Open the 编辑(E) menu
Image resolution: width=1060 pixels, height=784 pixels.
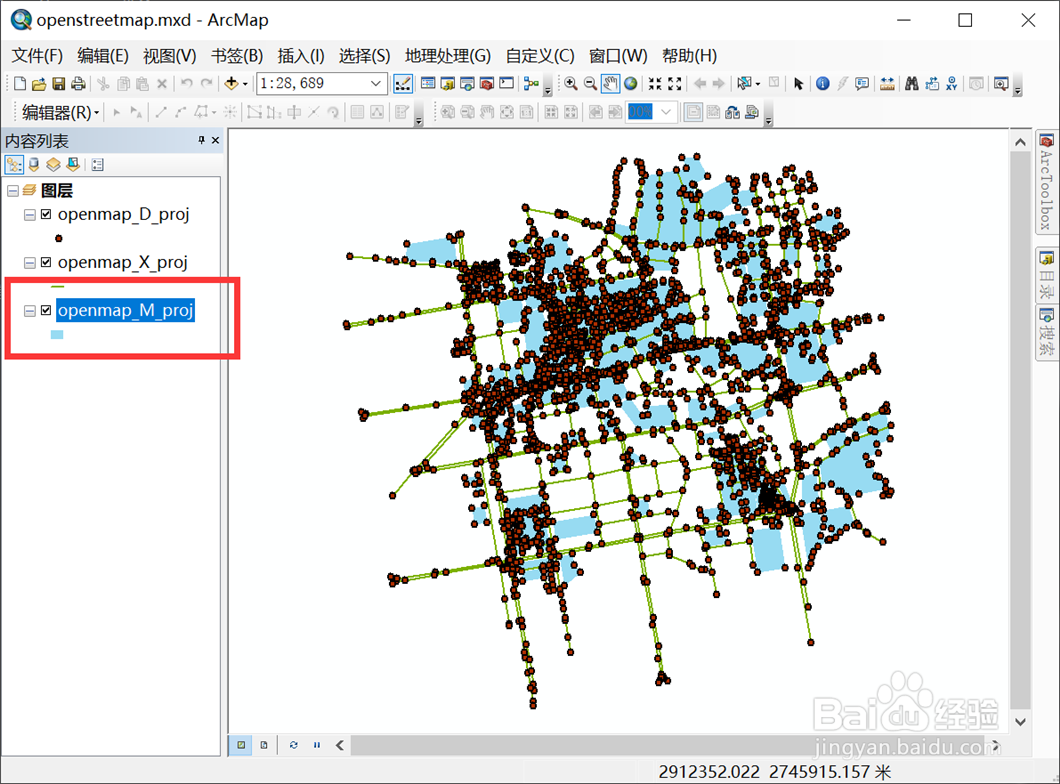pyautogui.click(x=103, y=55)
